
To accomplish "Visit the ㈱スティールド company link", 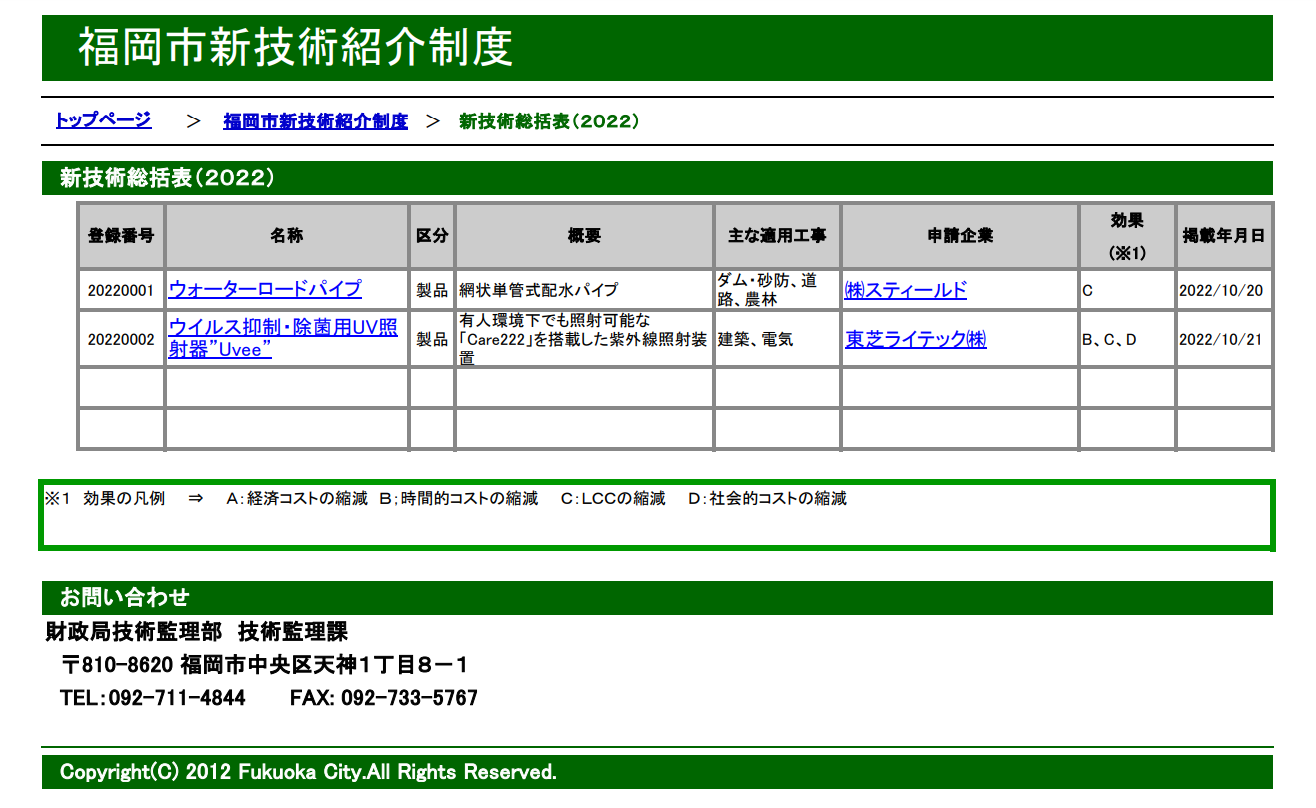I will [906, 290].
